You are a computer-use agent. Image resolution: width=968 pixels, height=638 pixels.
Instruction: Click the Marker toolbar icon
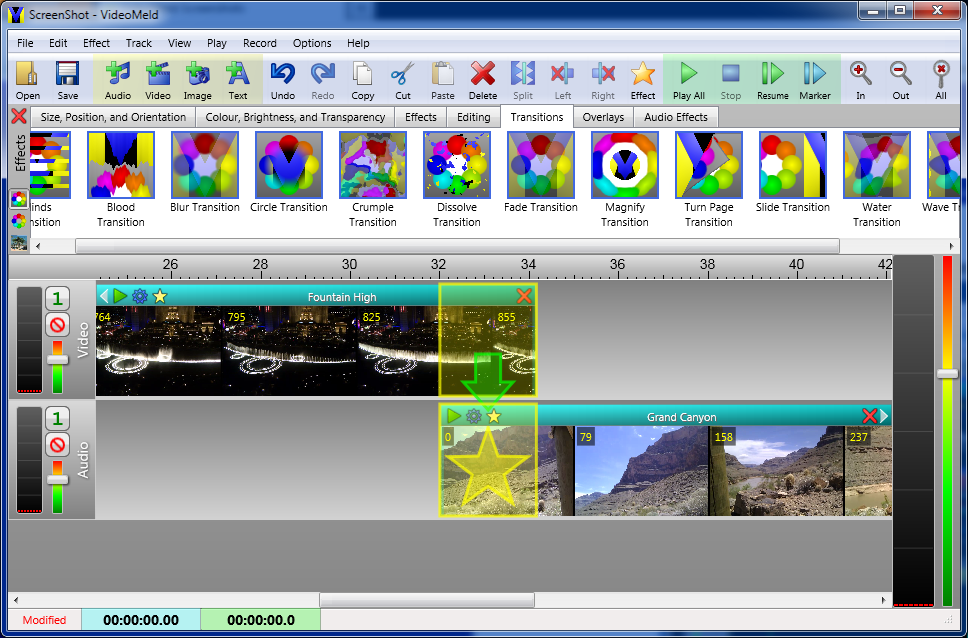tap(815, 80)
